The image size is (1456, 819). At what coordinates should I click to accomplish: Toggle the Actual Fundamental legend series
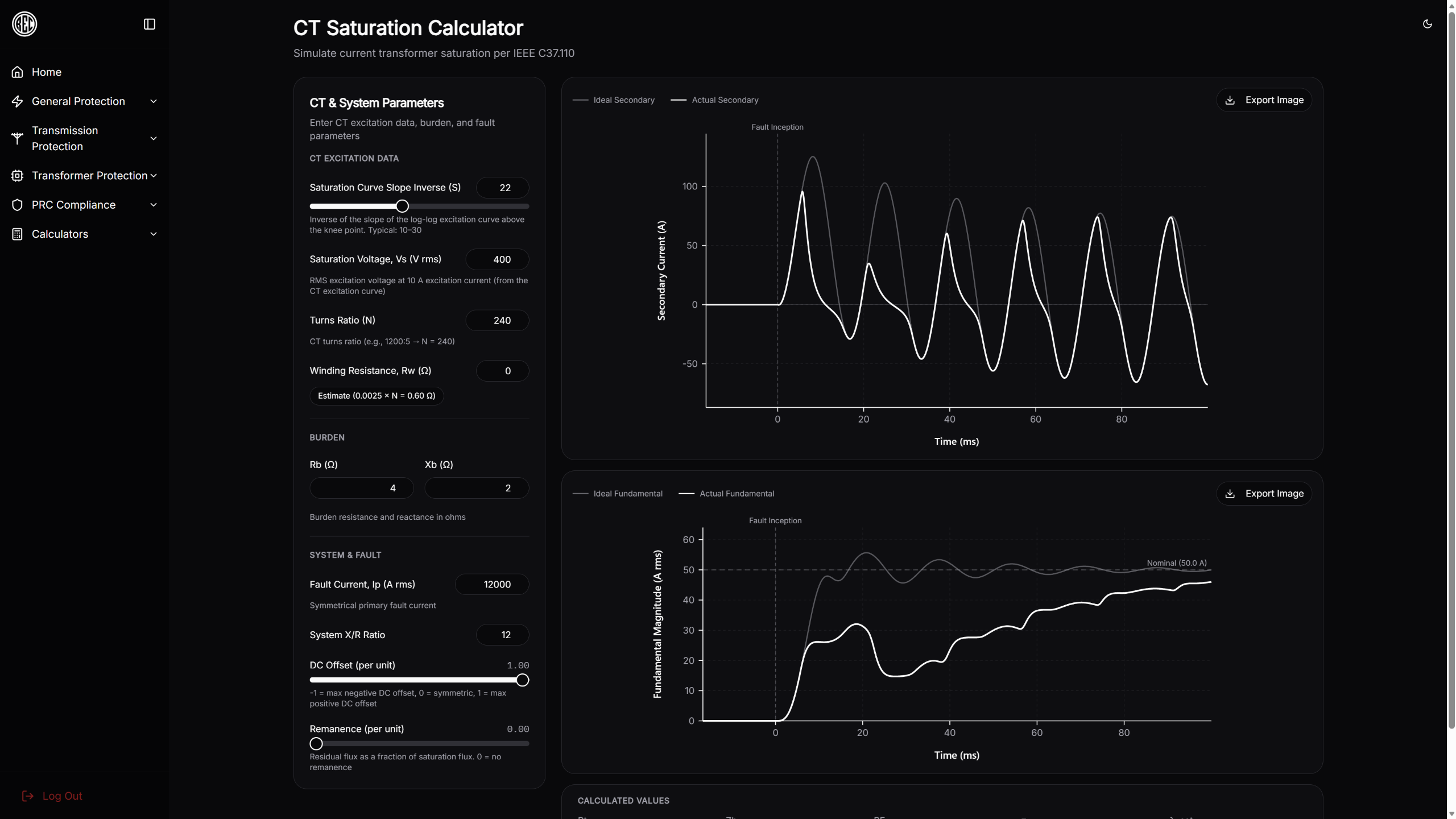(x=726, y=494)
